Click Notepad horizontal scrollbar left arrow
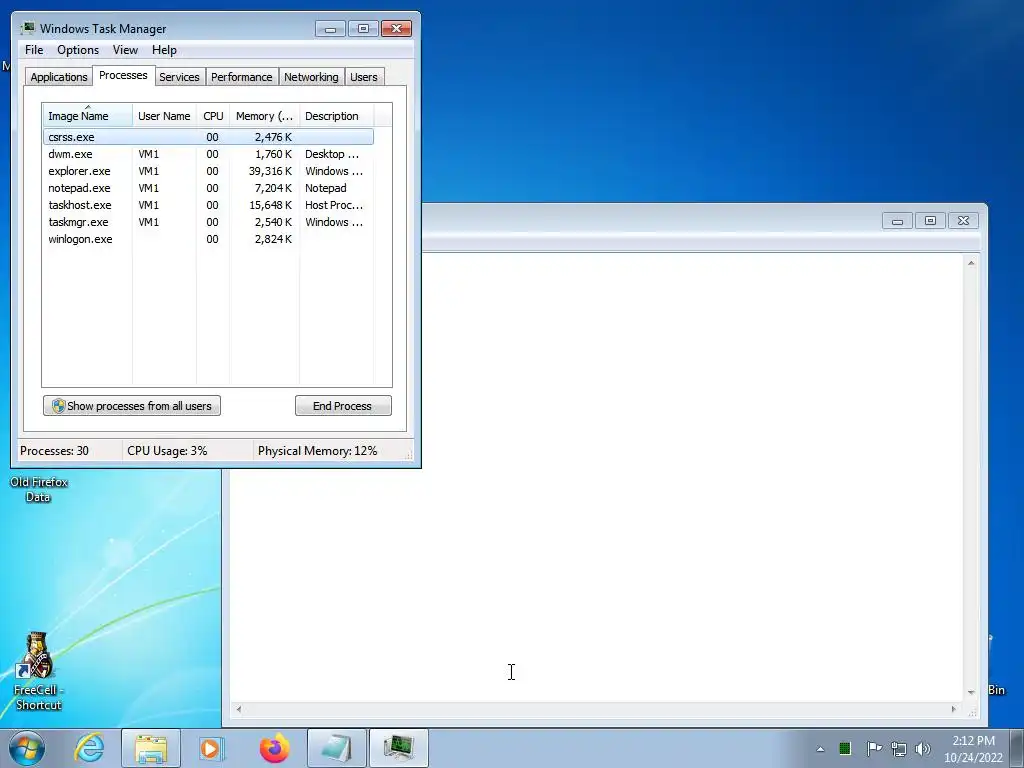Screen dimensions: 1024x768 click(238, 709)
